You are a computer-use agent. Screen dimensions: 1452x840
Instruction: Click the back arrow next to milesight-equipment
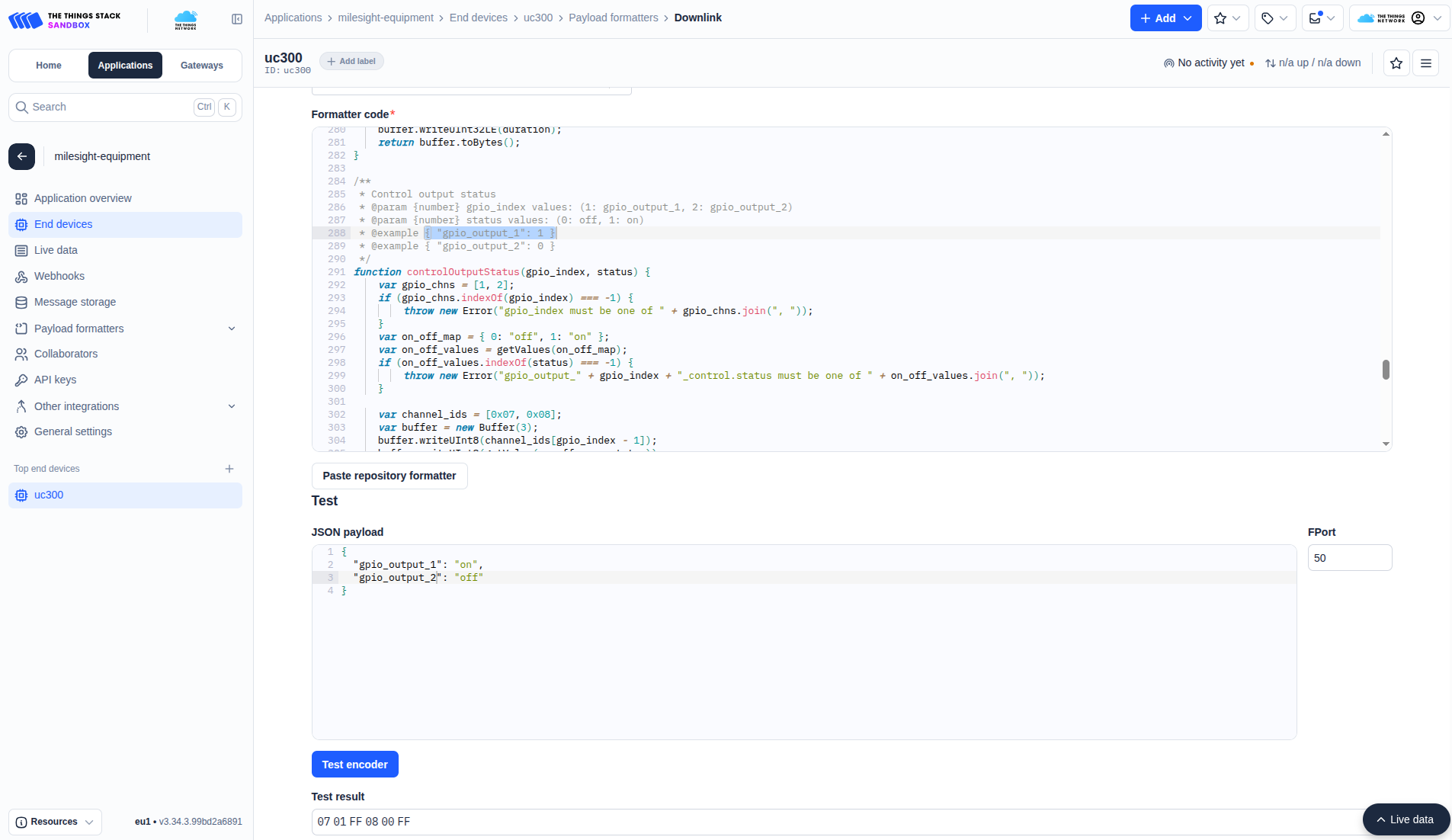coord(22,156)
